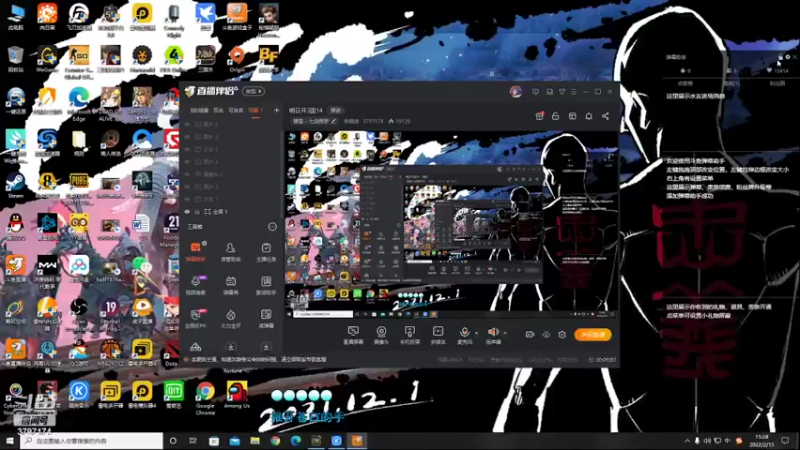Screen dimensions: 800x450
Task: Add a new scene with the plus button
Action: (277, 110)
